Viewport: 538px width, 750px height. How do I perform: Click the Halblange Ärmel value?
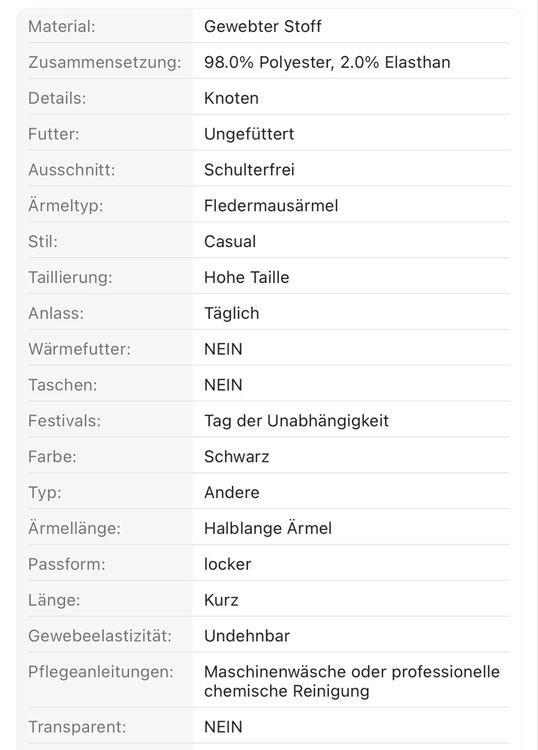point(268,529)
